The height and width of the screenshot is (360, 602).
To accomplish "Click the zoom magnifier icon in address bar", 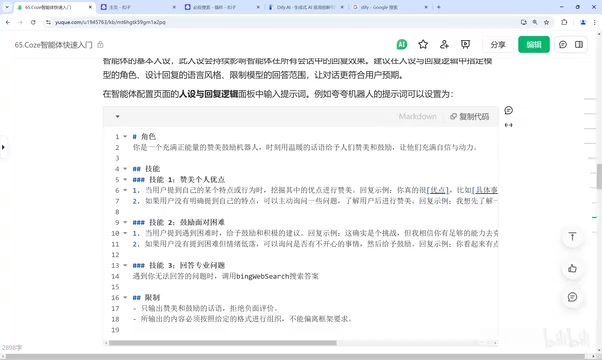I will tap(535, 22).
